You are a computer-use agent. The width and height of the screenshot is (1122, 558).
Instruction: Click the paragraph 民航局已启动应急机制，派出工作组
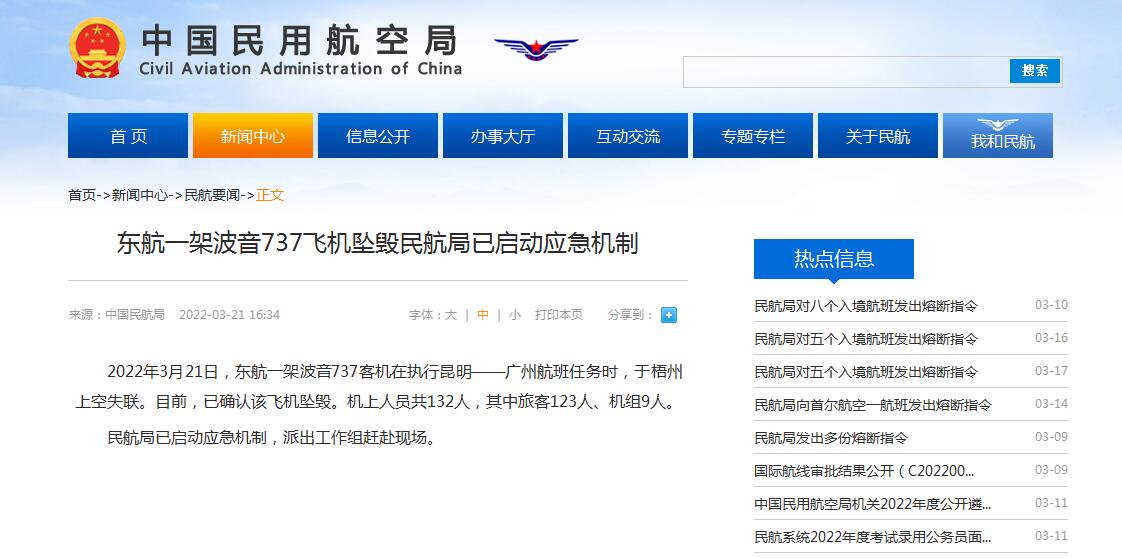pos(271,438)
